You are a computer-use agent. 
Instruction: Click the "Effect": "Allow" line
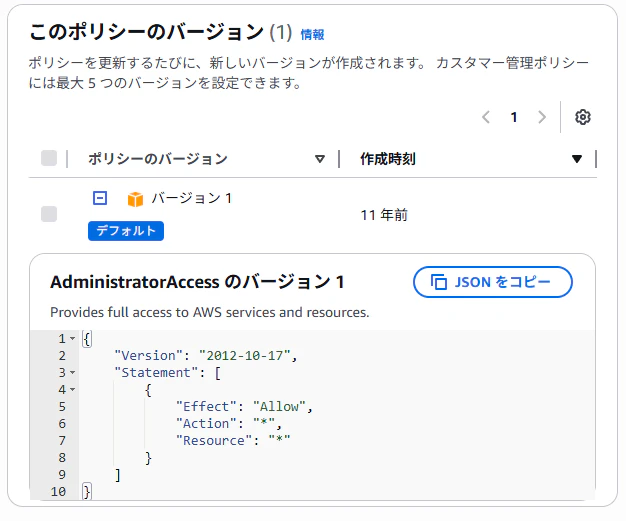[244, 406]
